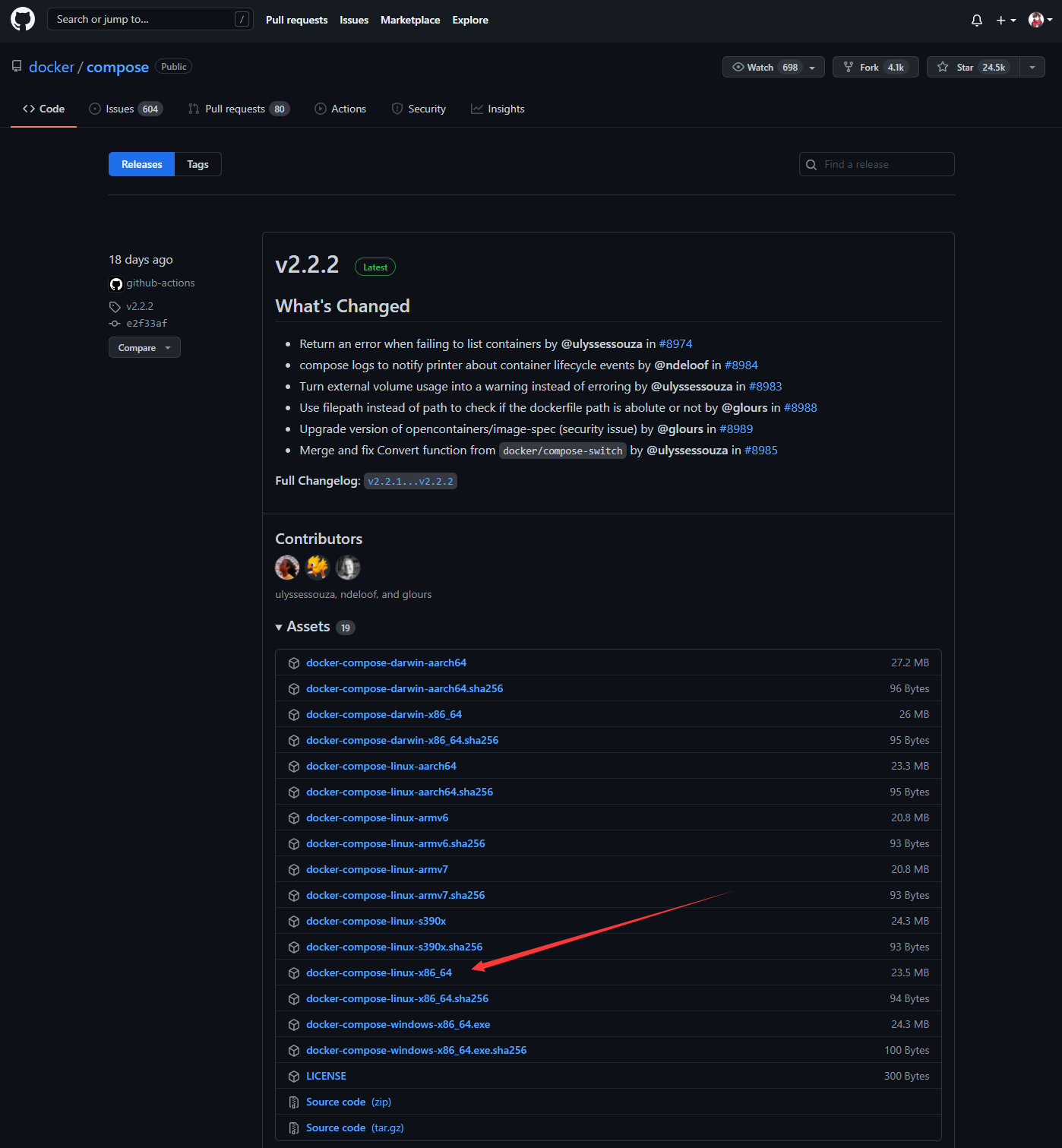Open the compose repository link

118,67
